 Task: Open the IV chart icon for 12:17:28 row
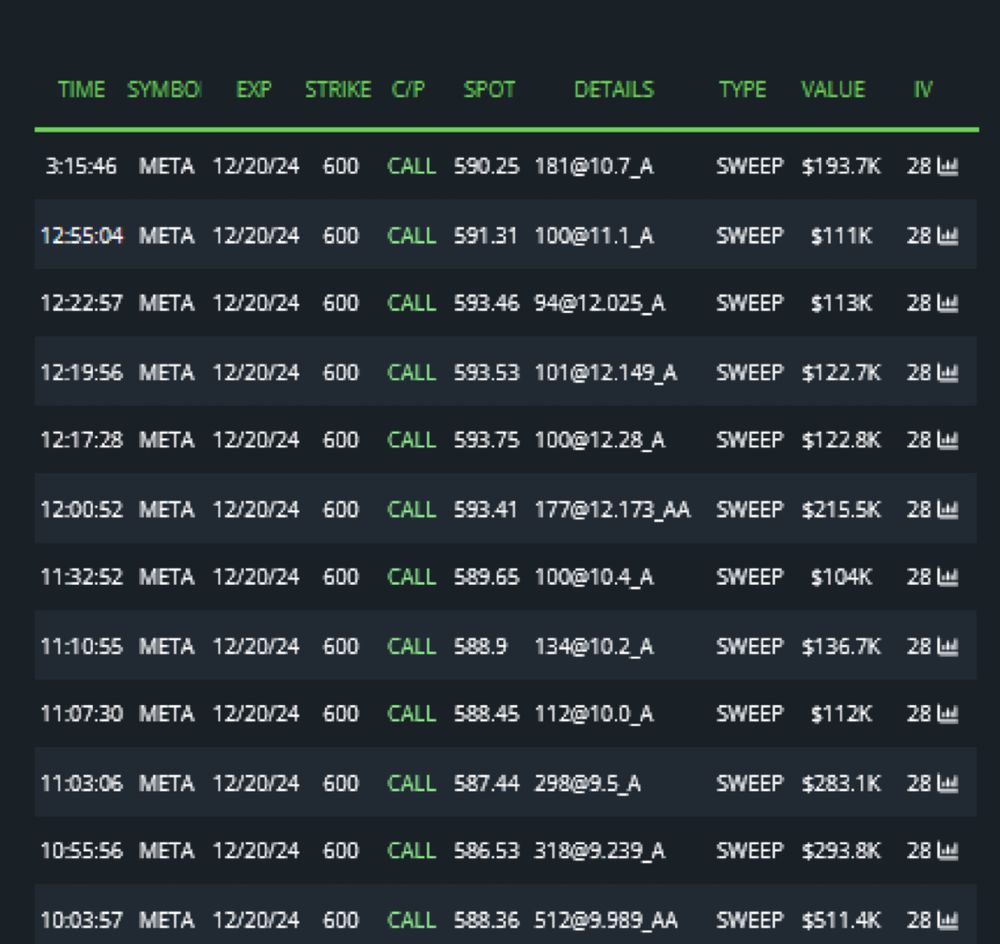coord(948,440)
